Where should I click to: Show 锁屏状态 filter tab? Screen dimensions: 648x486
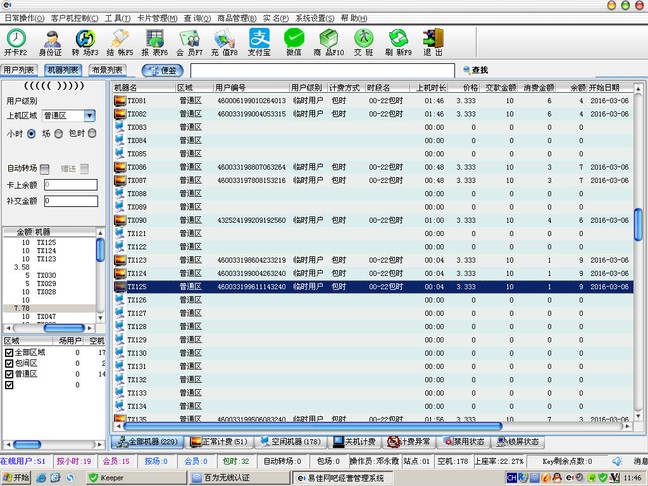point(517,442)
